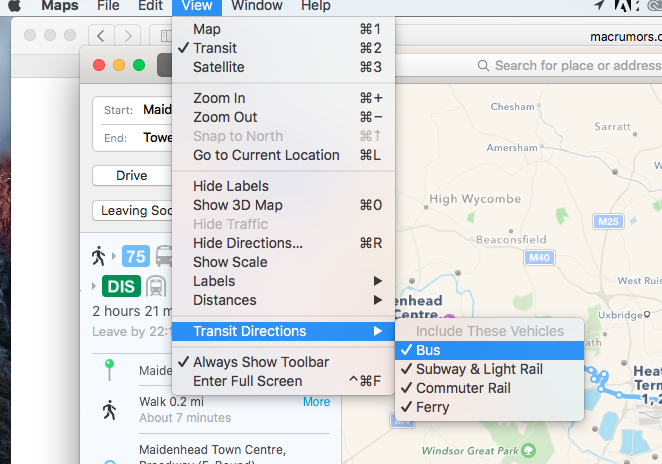Open the File menu
The height and width of the screenshot is (464, 662).
click(x=108, y=5)
